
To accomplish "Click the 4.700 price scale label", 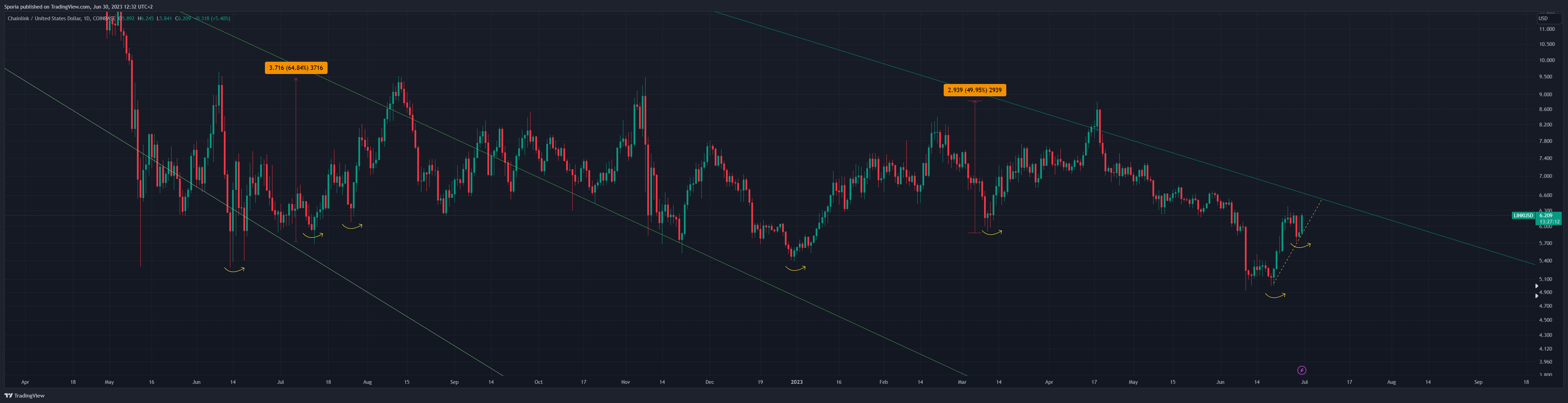I will pos(1545,306).
